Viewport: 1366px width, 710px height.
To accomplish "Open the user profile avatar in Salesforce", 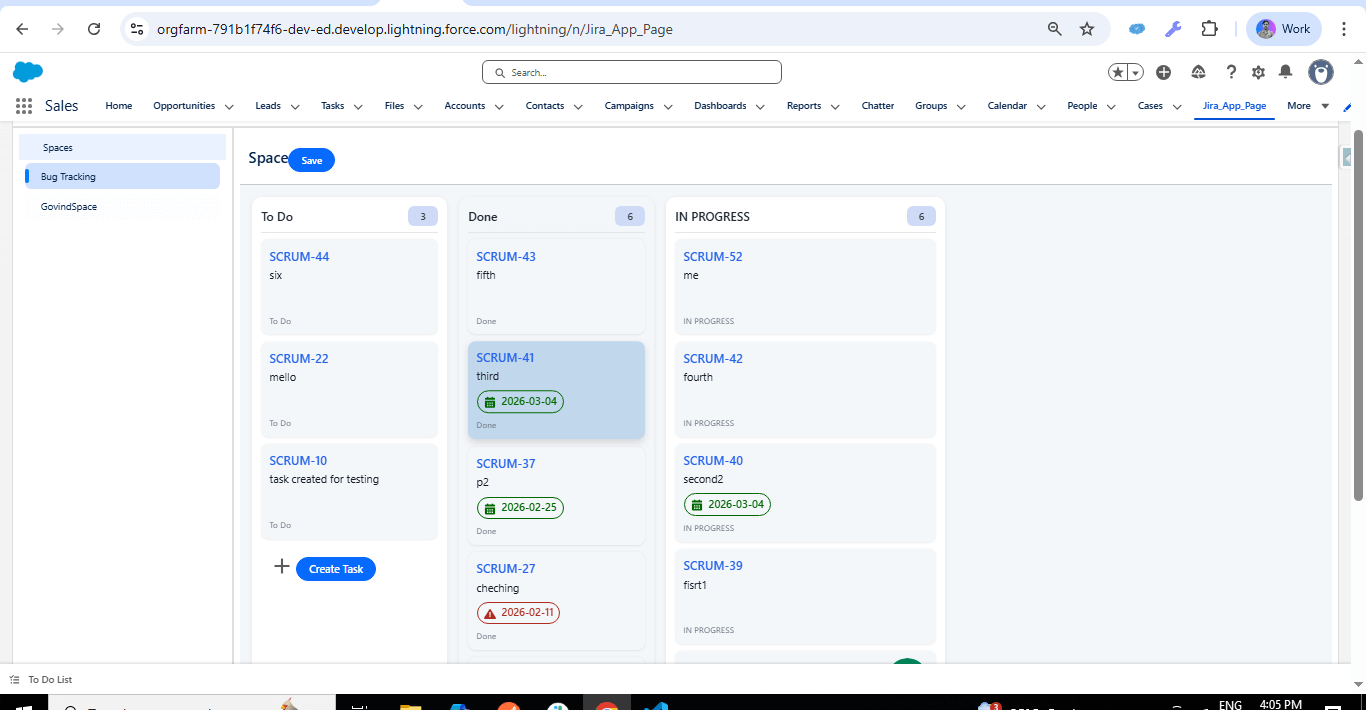I will click(x=1321, y=72).
